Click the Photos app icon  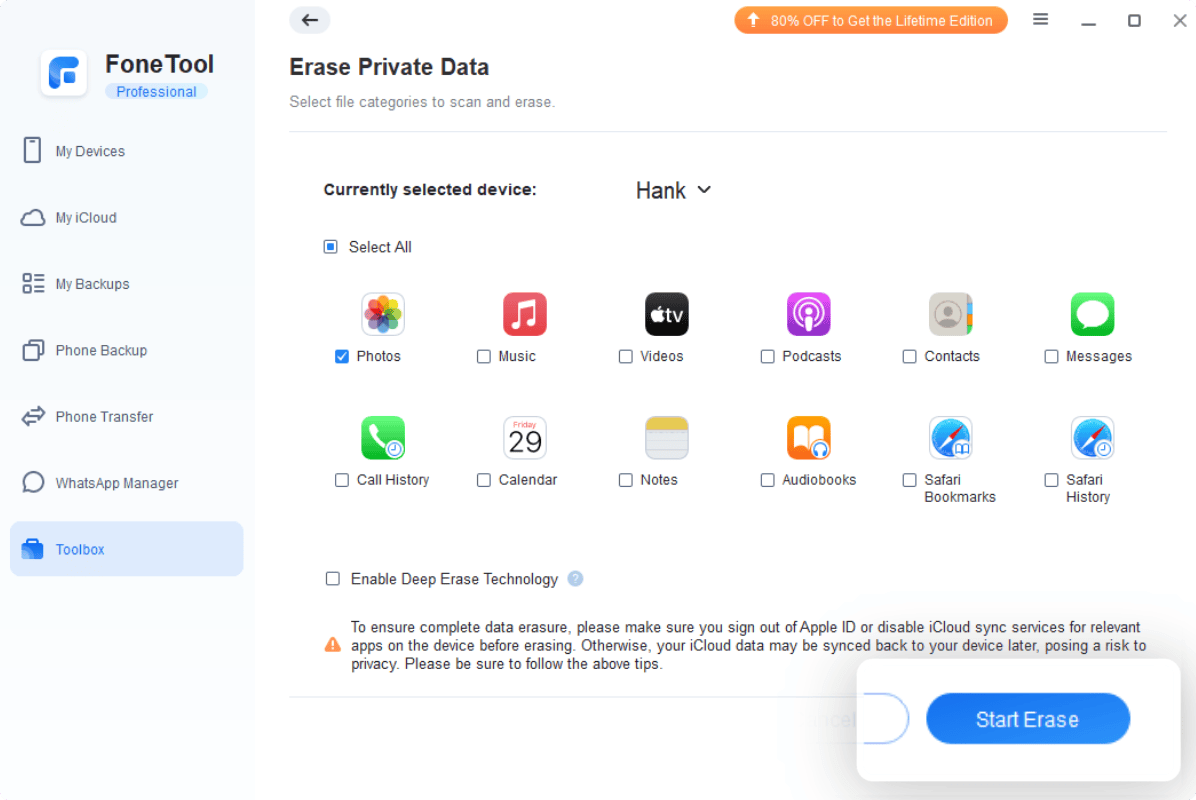(383, 314)
